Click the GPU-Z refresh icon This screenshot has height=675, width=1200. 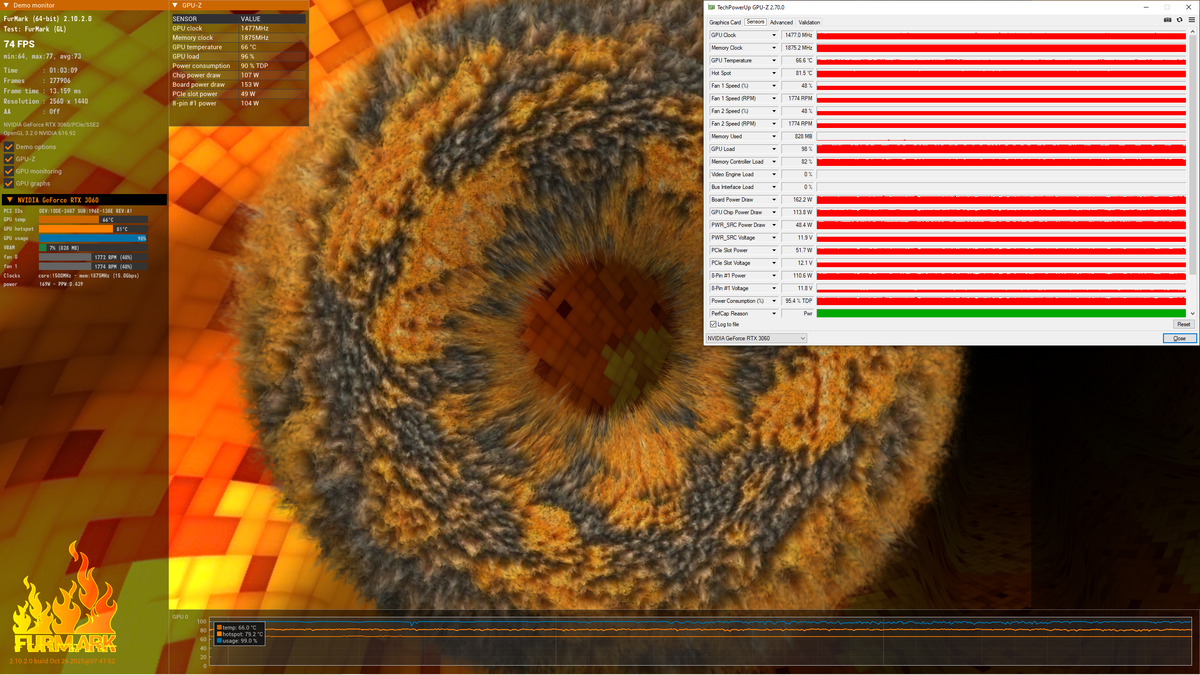1179,20
